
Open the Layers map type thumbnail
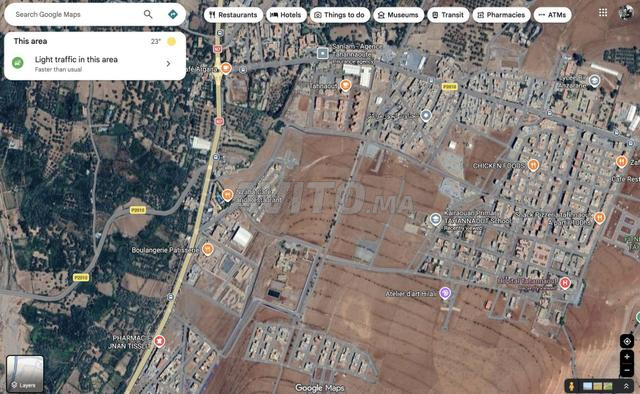pos(25,373)
